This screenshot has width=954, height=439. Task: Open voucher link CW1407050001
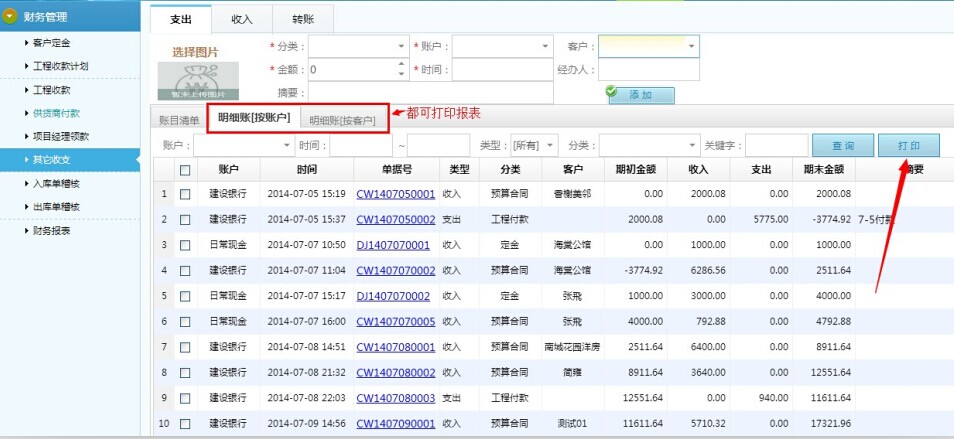coord(395,194)
